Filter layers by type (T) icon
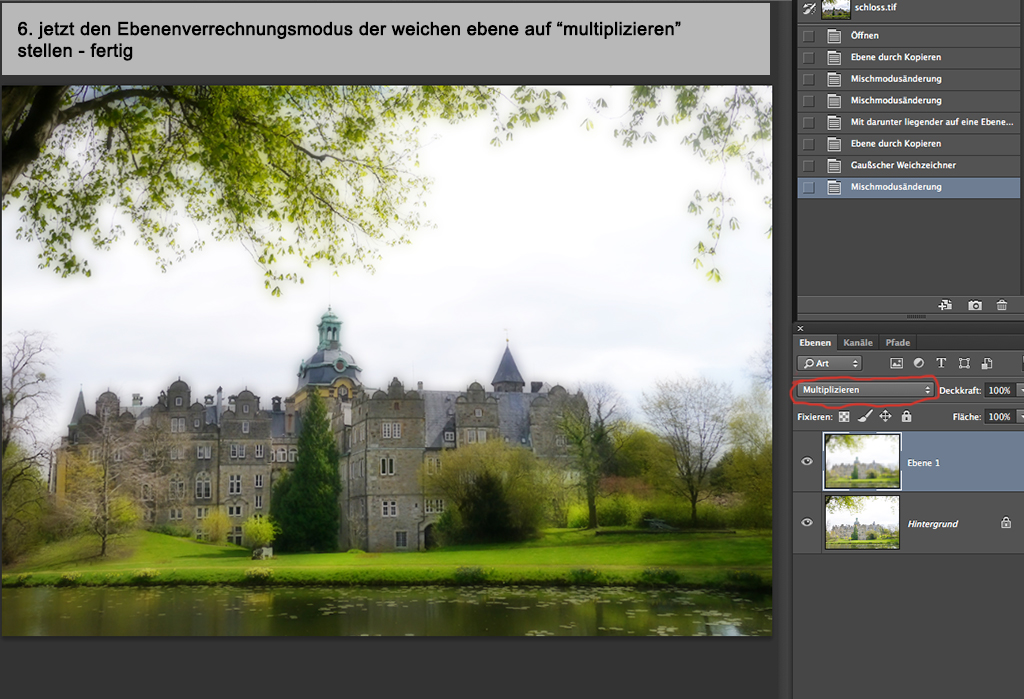The width and height of the screenshot is (1024, 699). (x=941, y=363)
